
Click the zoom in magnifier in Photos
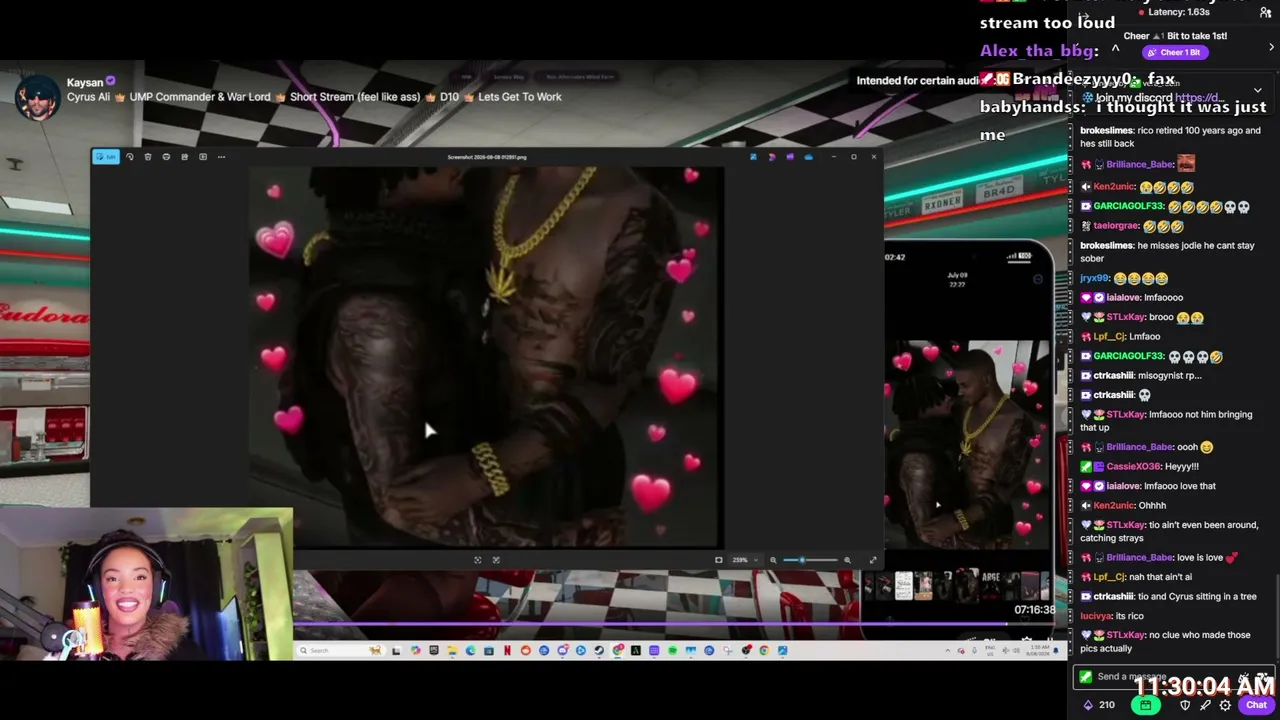click(847, 560)
